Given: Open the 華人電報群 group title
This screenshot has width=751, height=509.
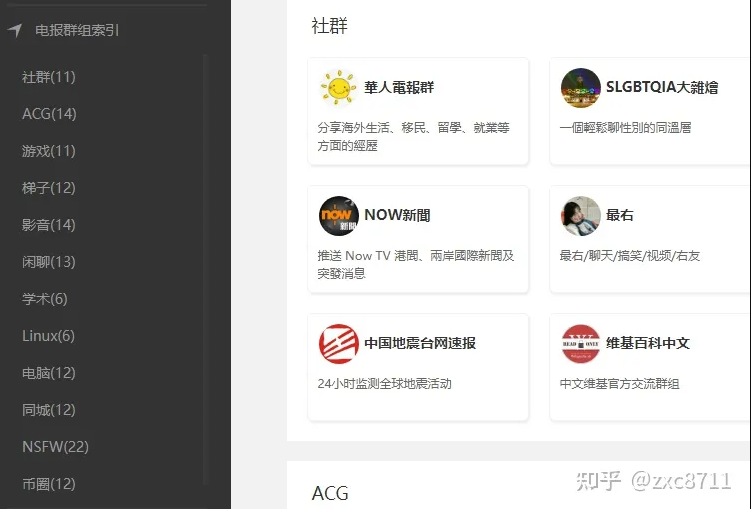Looking at the screenshot, I should click(x=399, y=87).
